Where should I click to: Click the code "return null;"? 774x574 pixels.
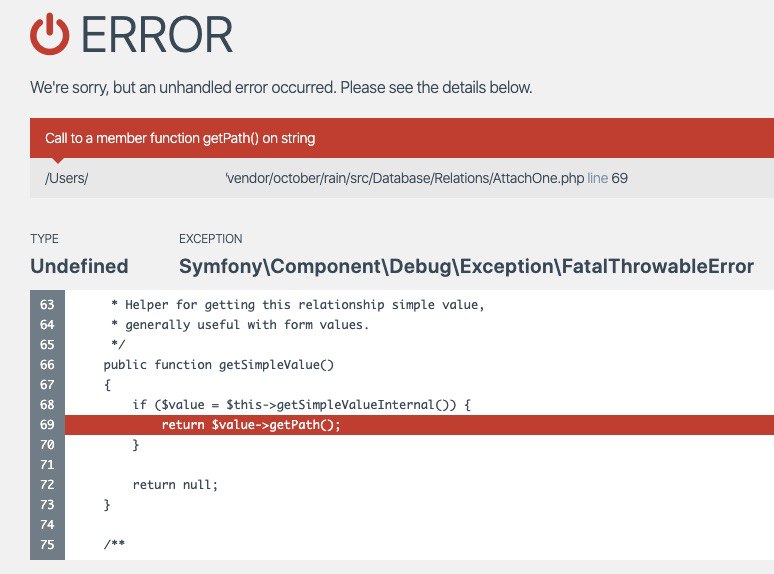[x=175, y=485]
